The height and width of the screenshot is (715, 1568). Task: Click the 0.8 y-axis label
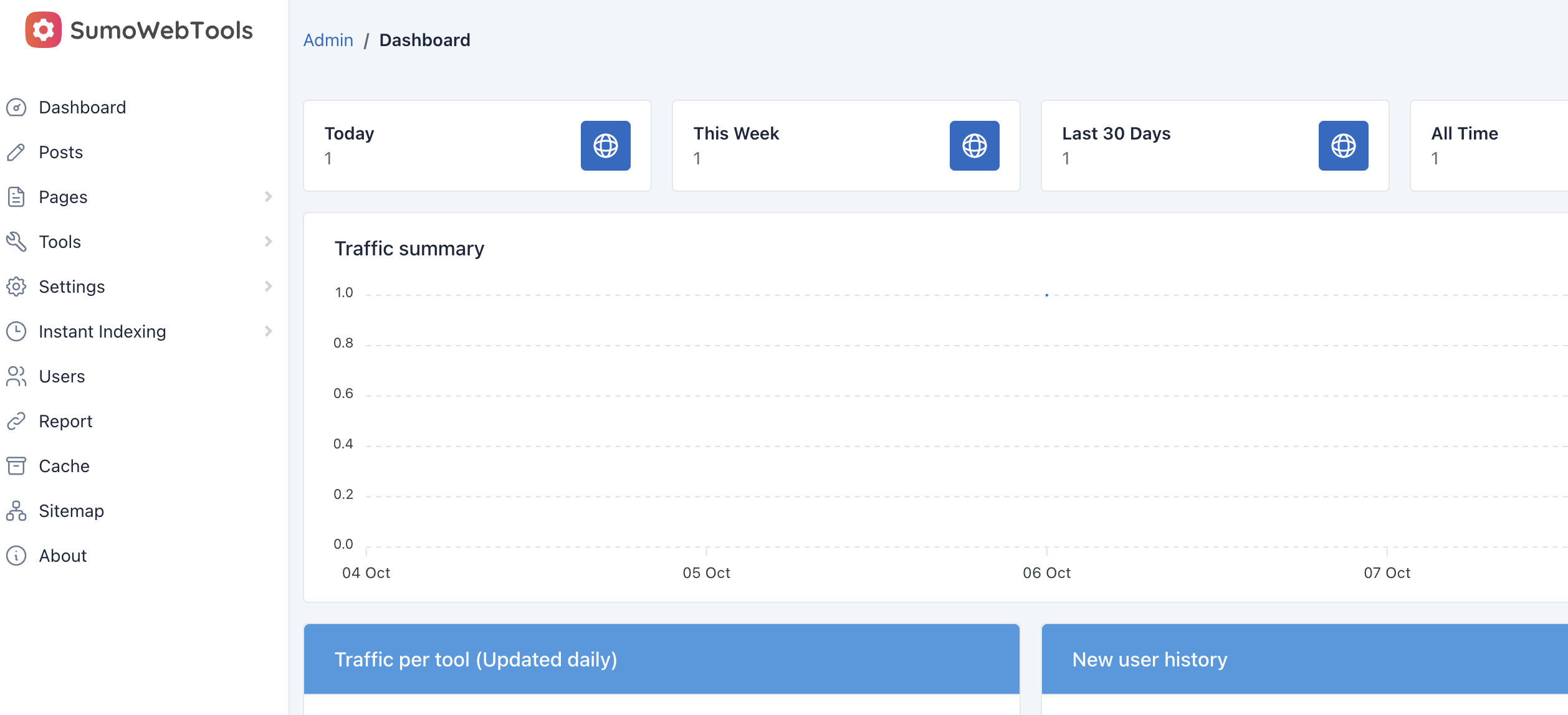[x=343, y=343]
